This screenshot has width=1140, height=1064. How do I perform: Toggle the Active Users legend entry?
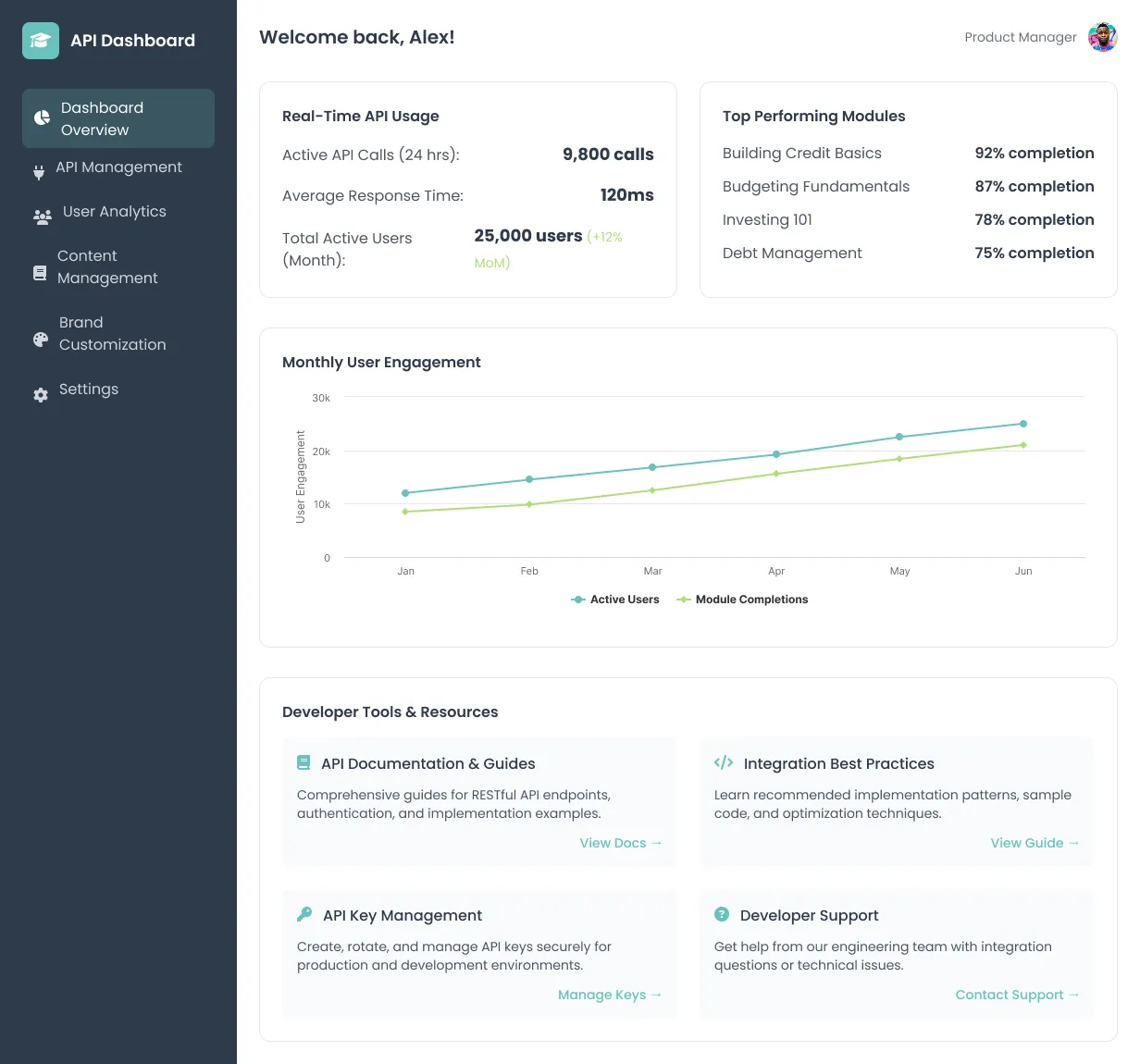point(615,600)
